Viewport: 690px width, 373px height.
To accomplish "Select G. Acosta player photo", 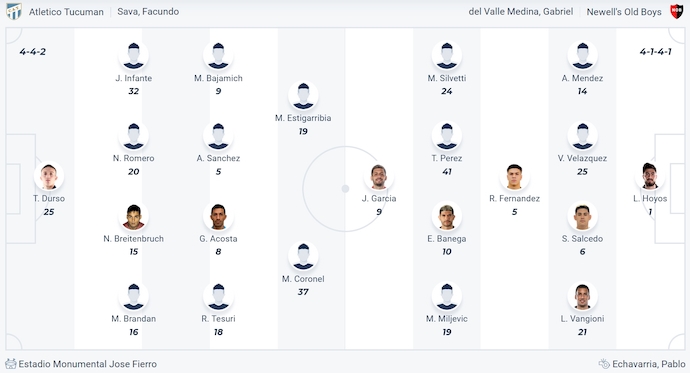I will click(218, 216).
